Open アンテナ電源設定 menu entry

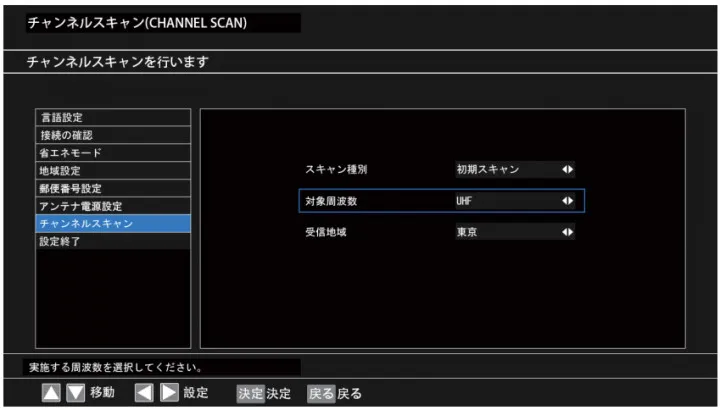click(112, 206)
